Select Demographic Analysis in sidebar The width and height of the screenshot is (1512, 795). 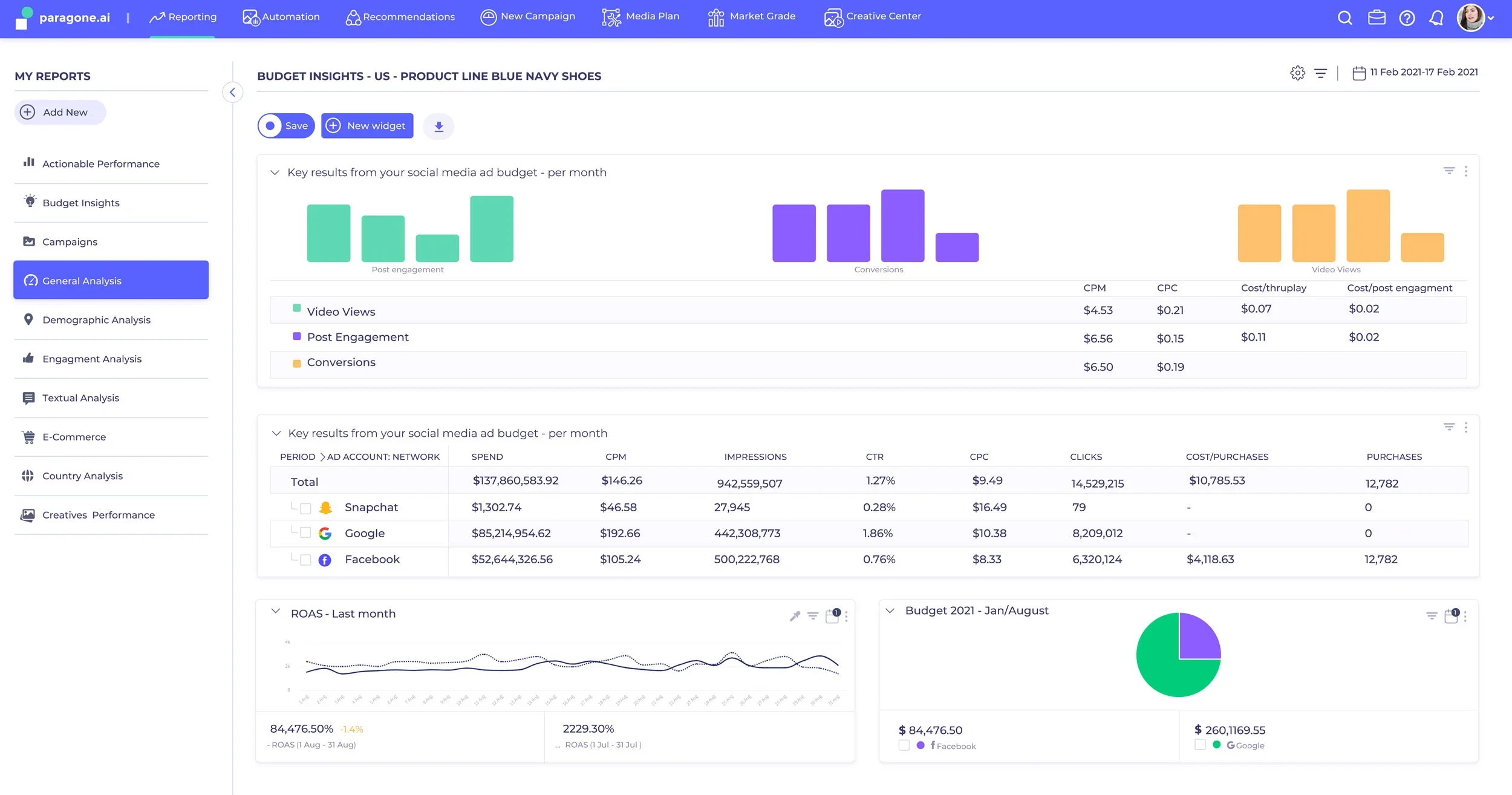[x=96, y=319]
